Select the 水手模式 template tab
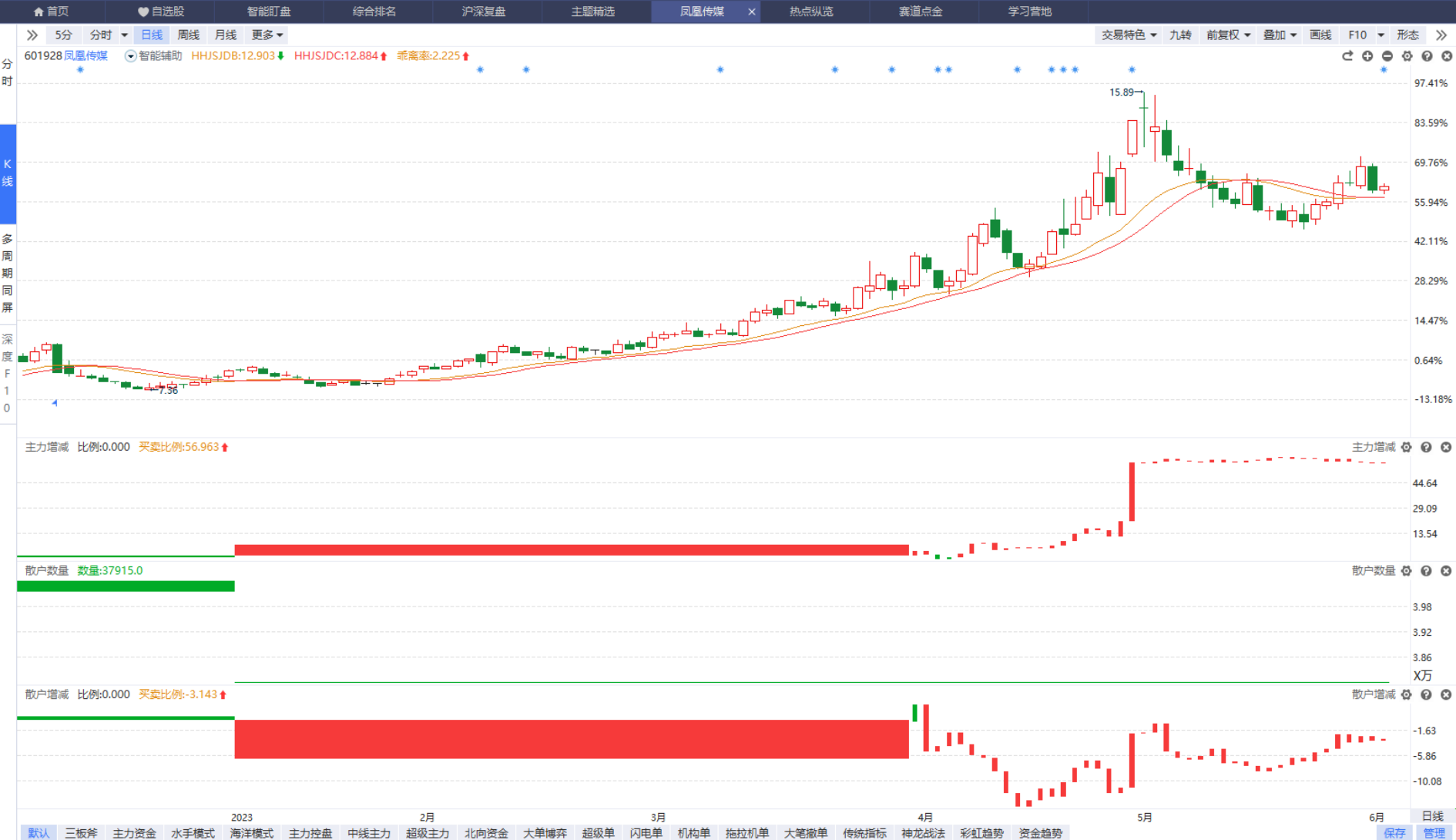 click(x=193, y=833)
